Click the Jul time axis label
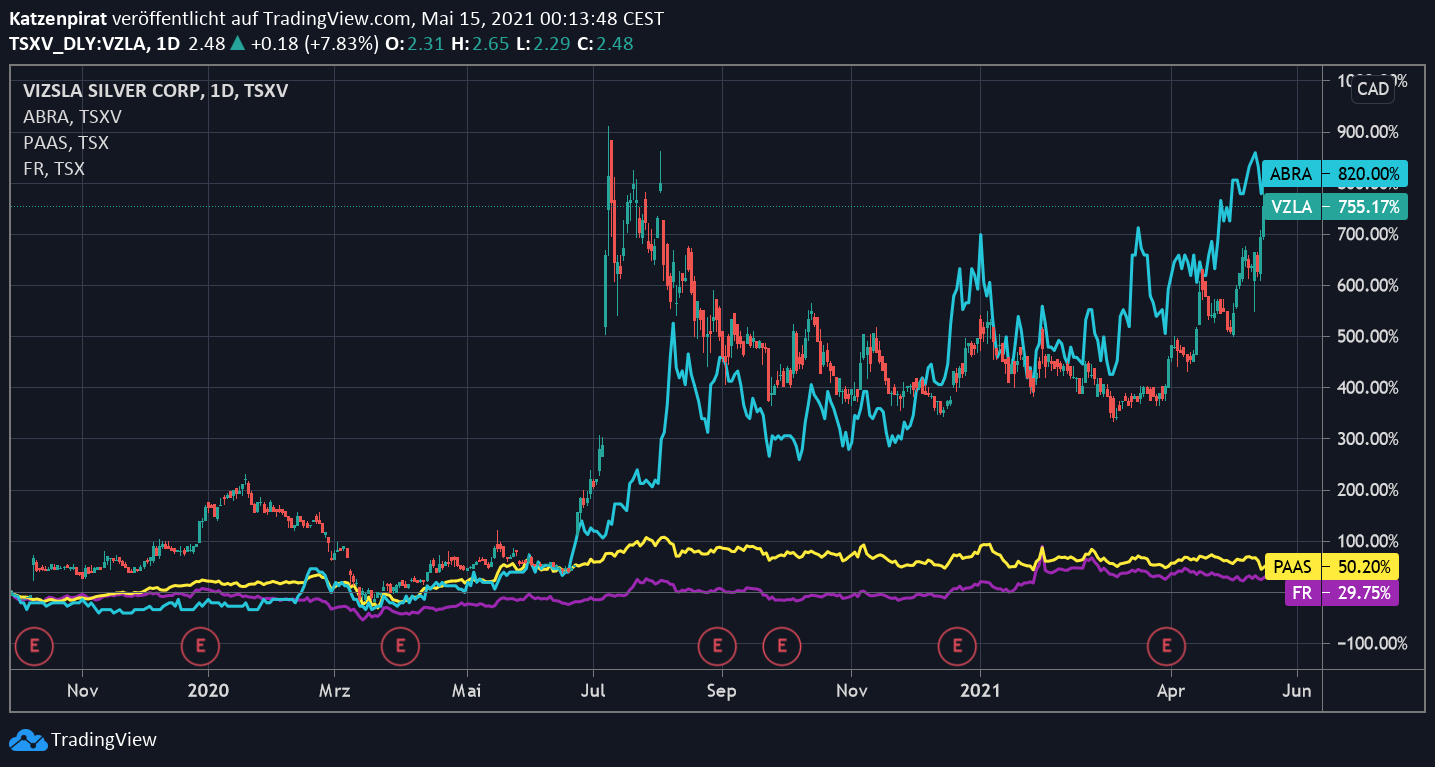This screenshot has height=767, width=1435. [x=594, y=690]
